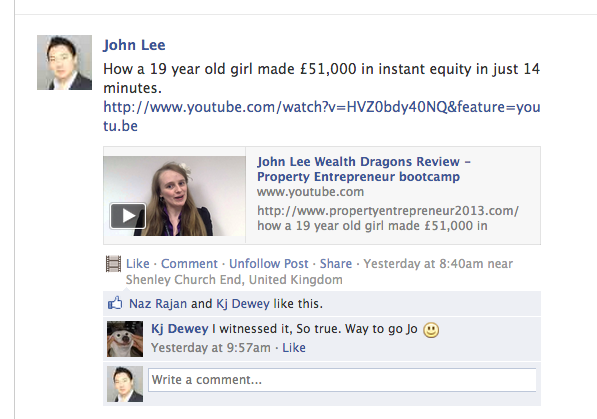Share this post
The width and height of the screenshot is (597, 419).
tap(336, 264)
